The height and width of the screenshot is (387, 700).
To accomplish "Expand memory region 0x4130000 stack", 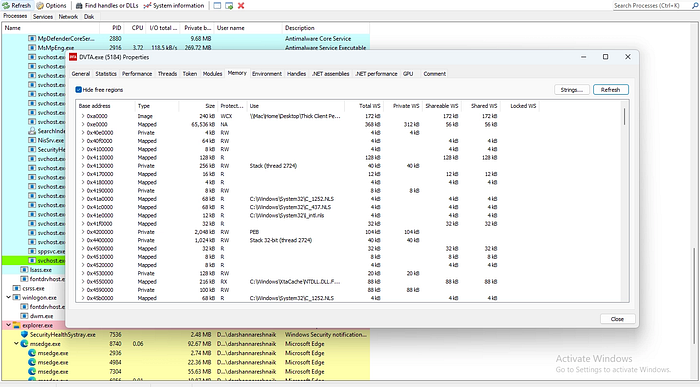I will point(83,166).
